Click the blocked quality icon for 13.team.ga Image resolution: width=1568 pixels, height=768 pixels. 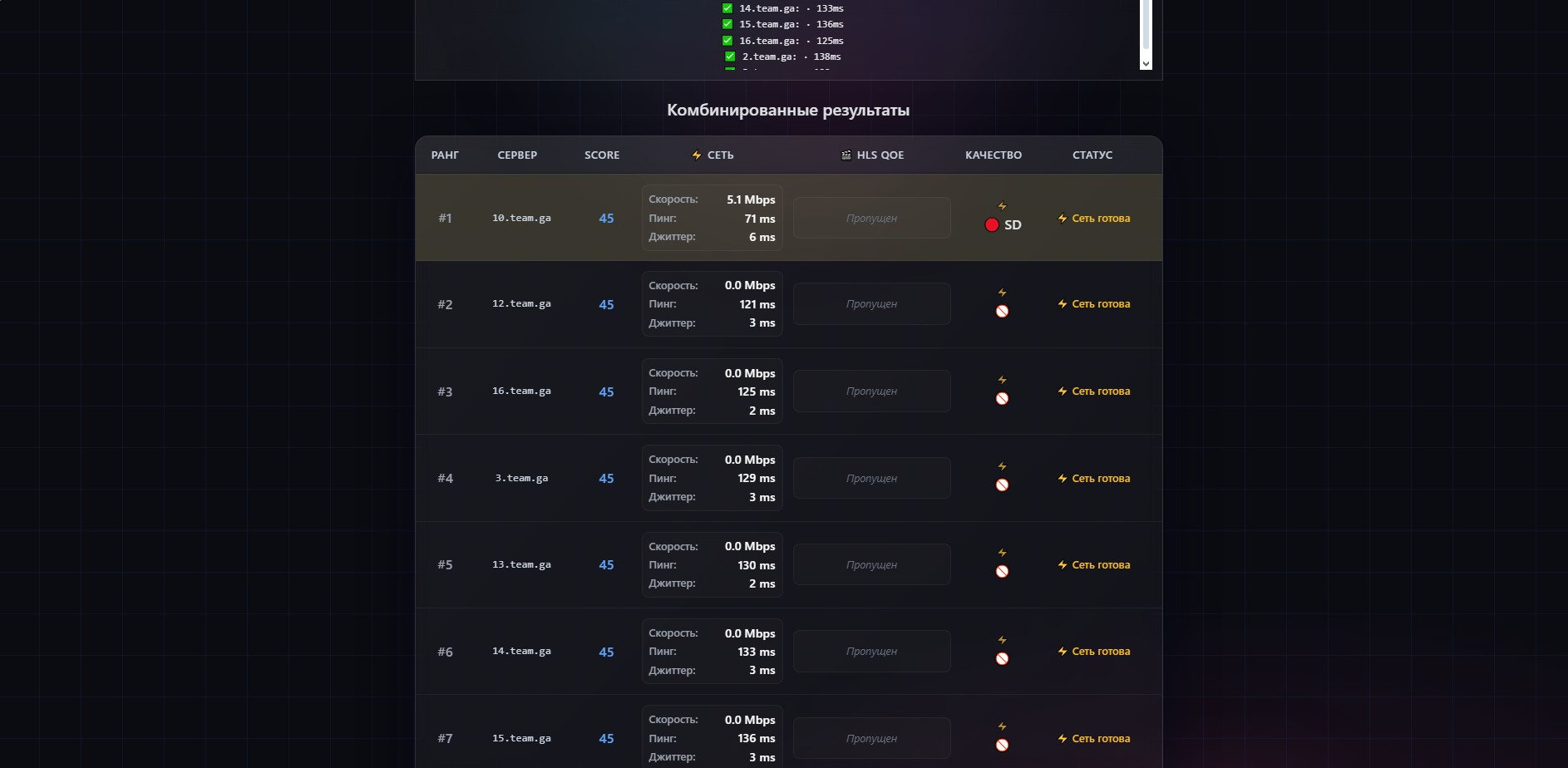click(1002, 572)
